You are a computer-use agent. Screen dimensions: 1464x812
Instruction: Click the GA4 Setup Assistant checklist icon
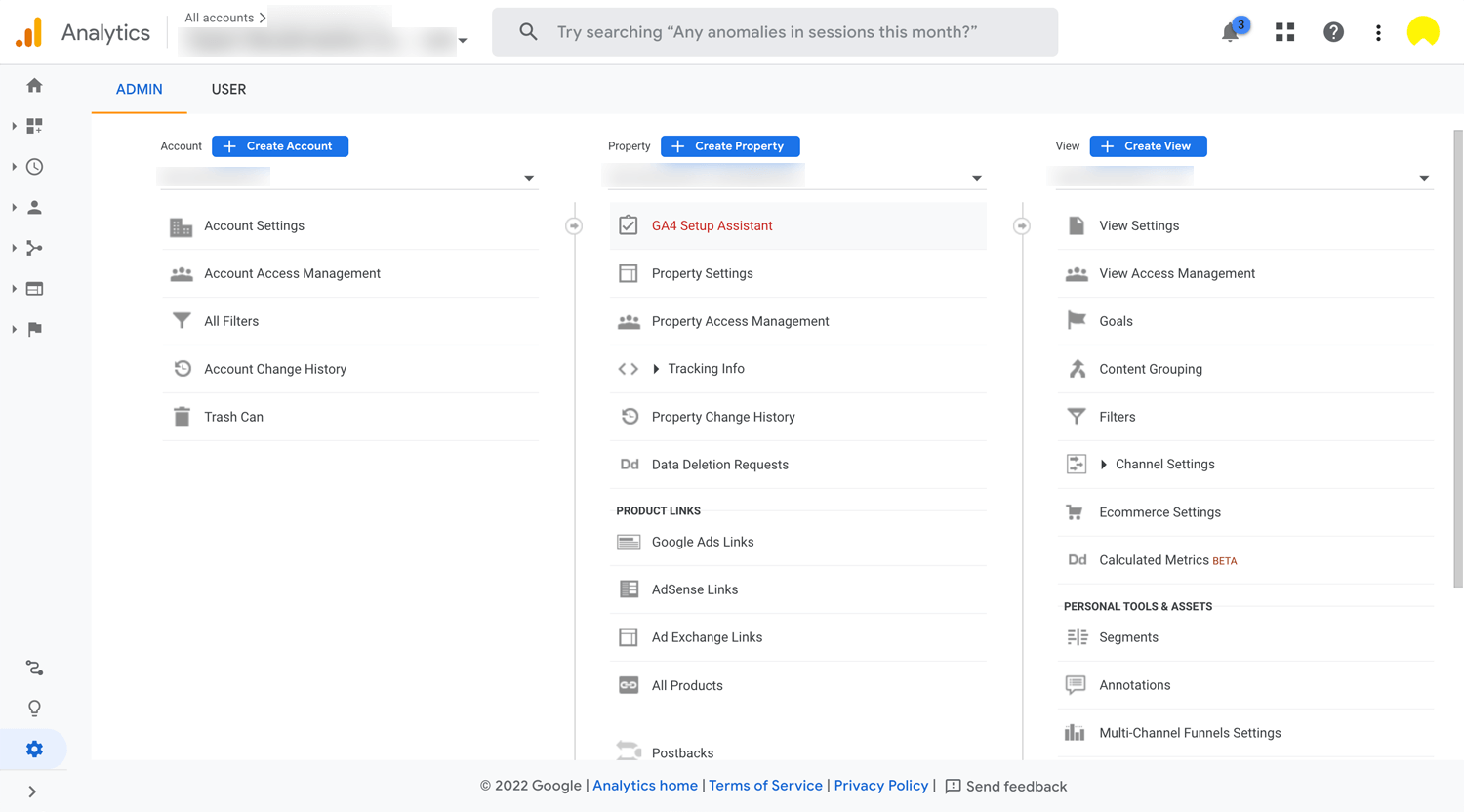tap(629, 225)
